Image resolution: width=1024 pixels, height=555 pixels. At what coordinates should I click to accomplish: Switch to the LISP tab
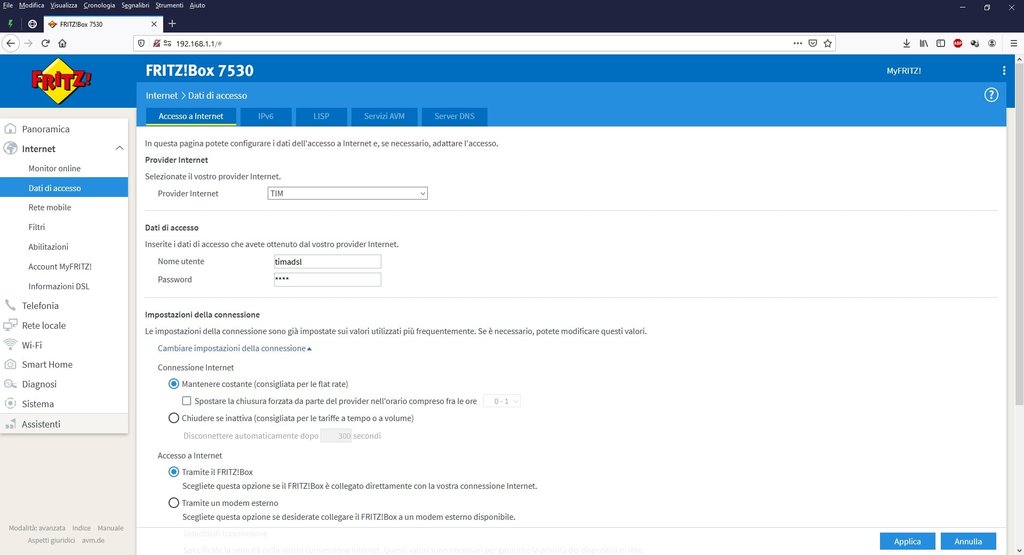(x=321, y=116)
